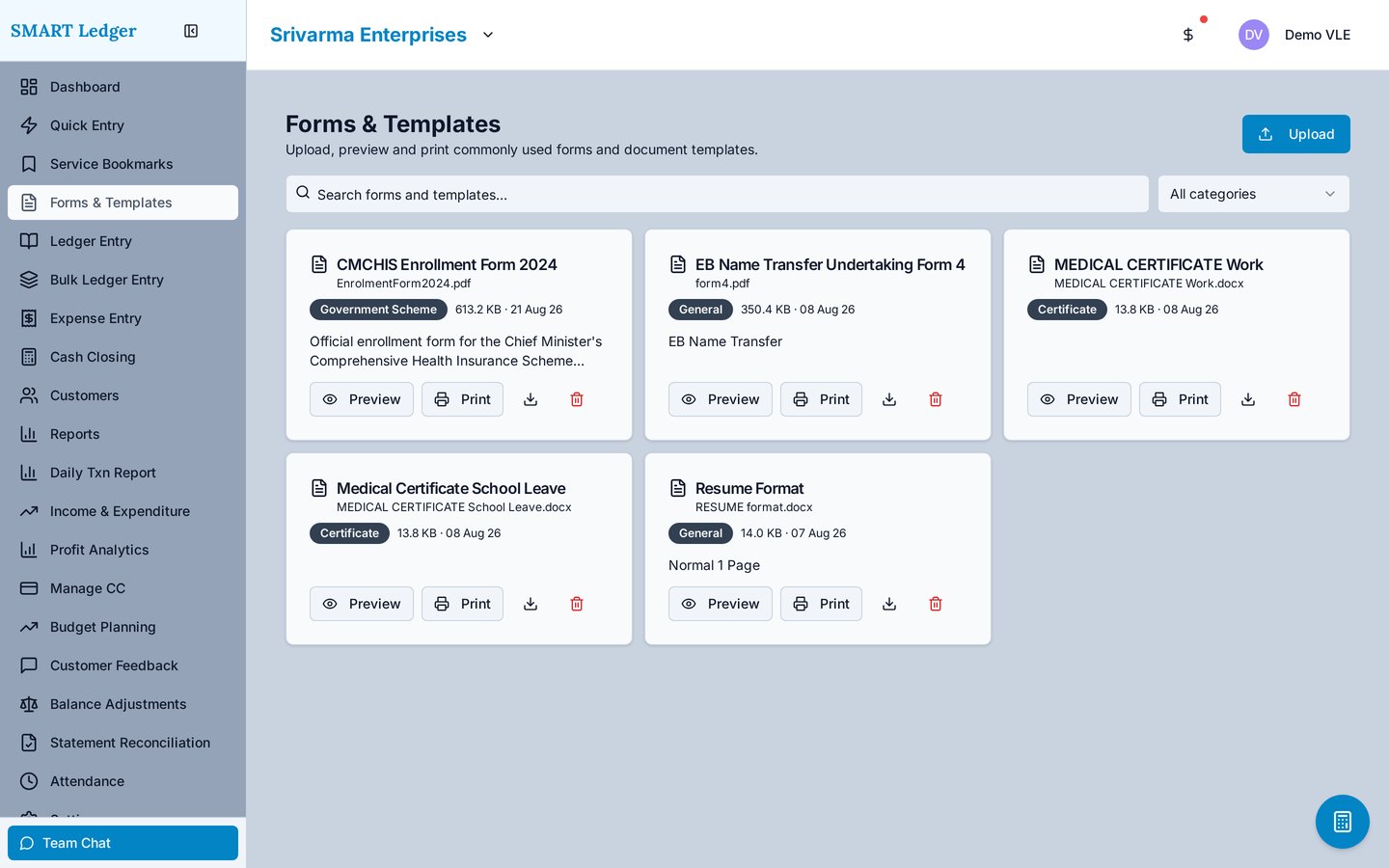1389x868 pixels.
Task: Click the Medical Certificate School Leave document icon
Action: click(x=319, y=488)
